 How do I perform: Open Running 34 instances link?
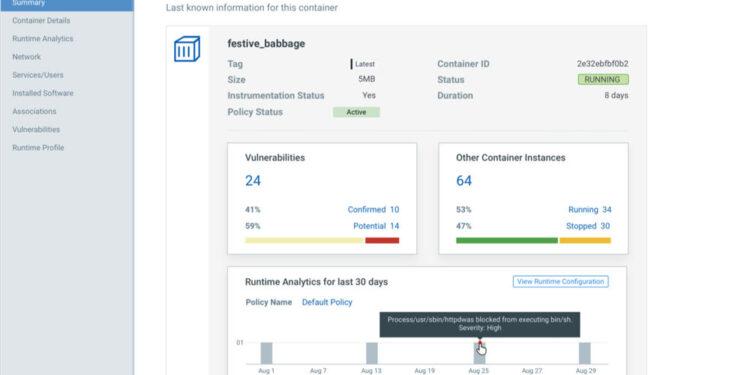click(589, 210)
